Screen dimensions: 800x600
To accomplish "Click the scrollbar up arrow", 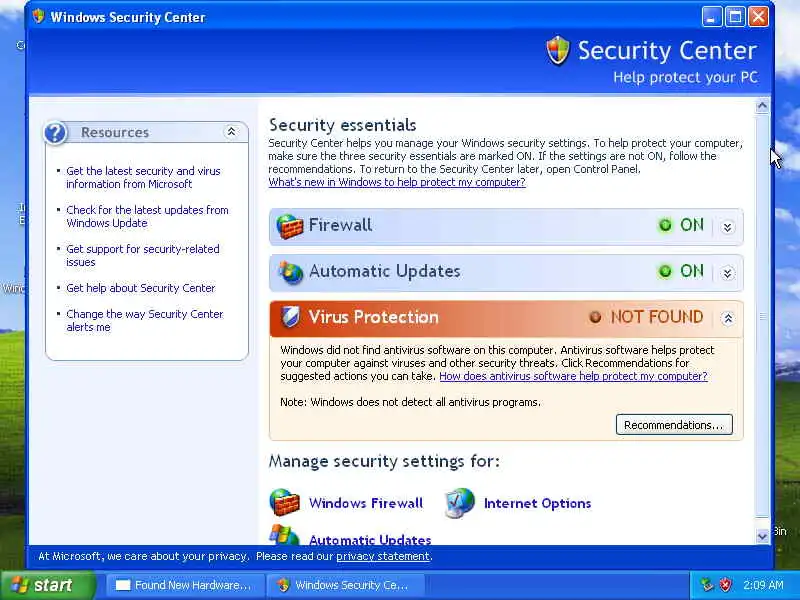I will 762,106.
